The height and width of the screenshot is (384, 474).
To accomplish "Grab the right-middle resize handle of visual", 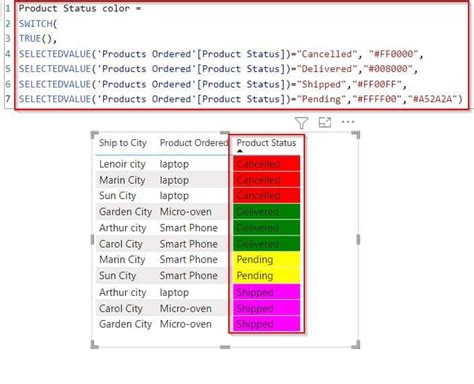I will pyautogui.click(x=358, y=239).
